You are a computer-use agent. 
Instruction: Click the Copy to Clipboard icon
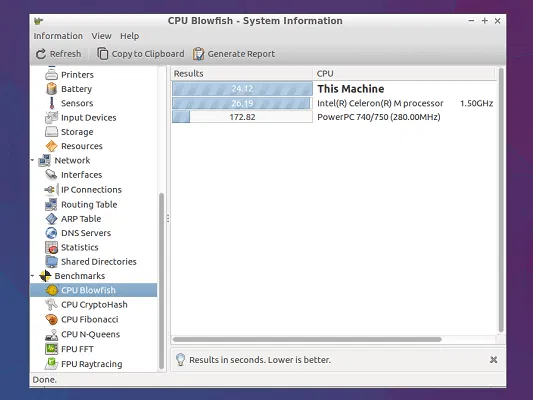coord(103,54)
